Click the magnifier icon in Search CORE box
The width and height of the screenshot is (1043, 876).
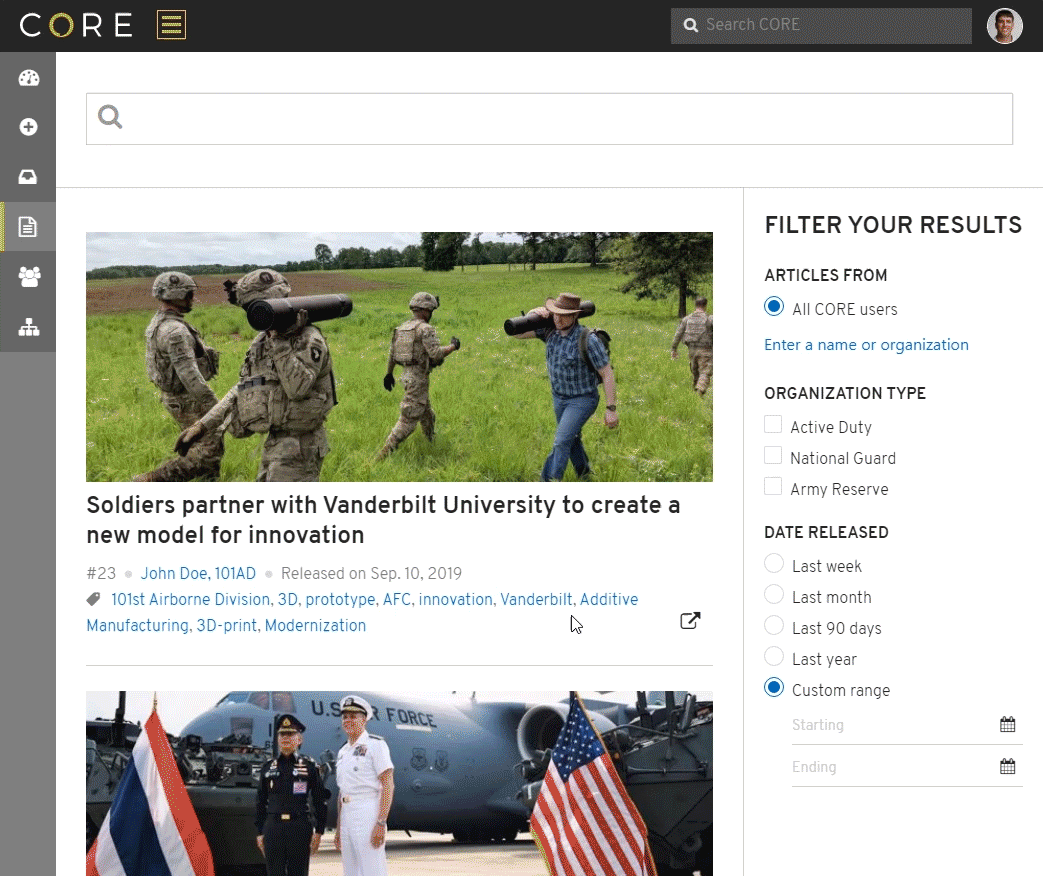(x=690, y=25)
